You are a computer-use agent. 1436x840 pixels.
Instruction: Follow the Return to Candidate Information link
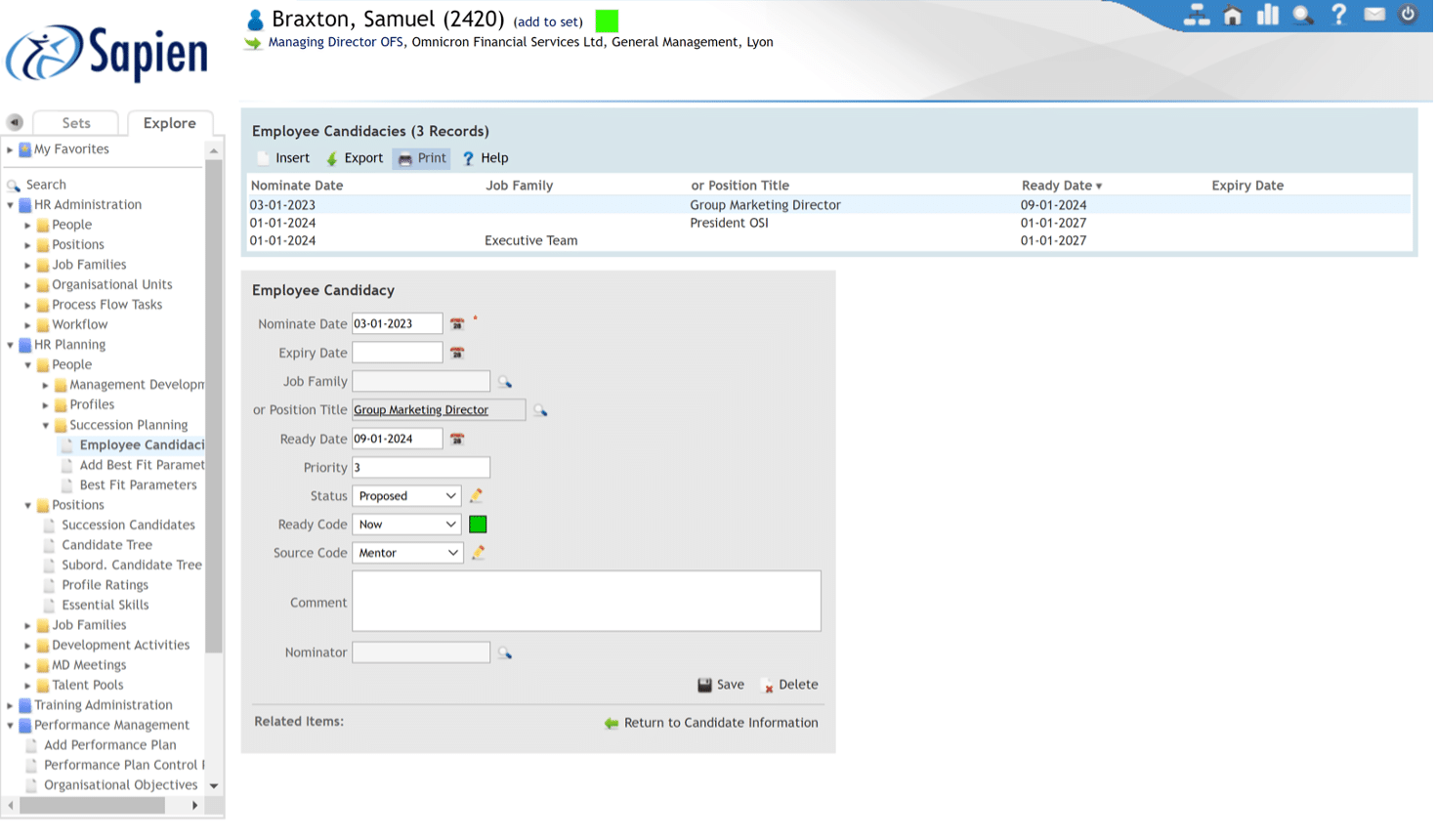[721, 723]
